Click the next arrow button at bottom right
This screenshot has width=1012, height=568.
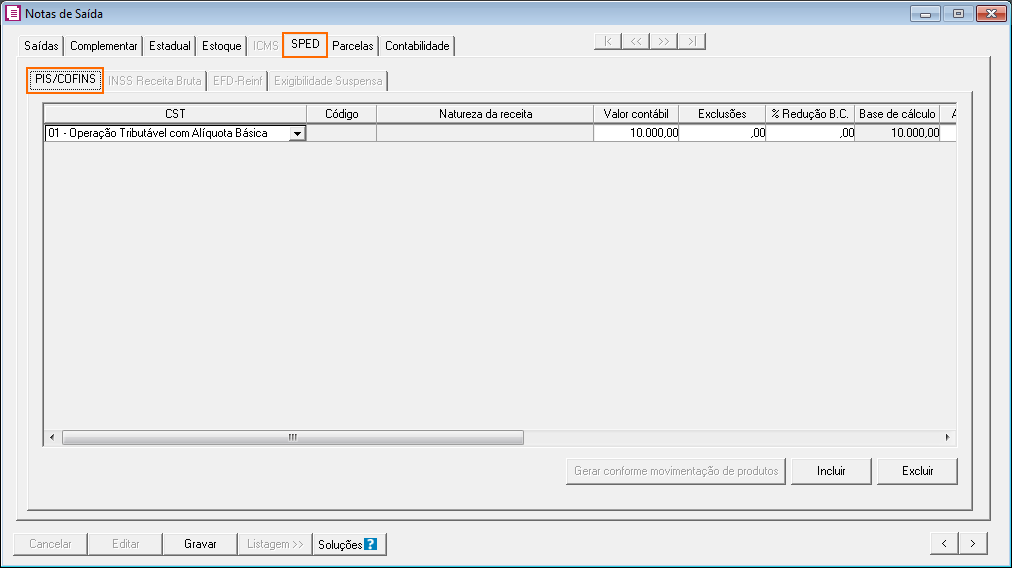pyautogui.click(x=973, y=543)
